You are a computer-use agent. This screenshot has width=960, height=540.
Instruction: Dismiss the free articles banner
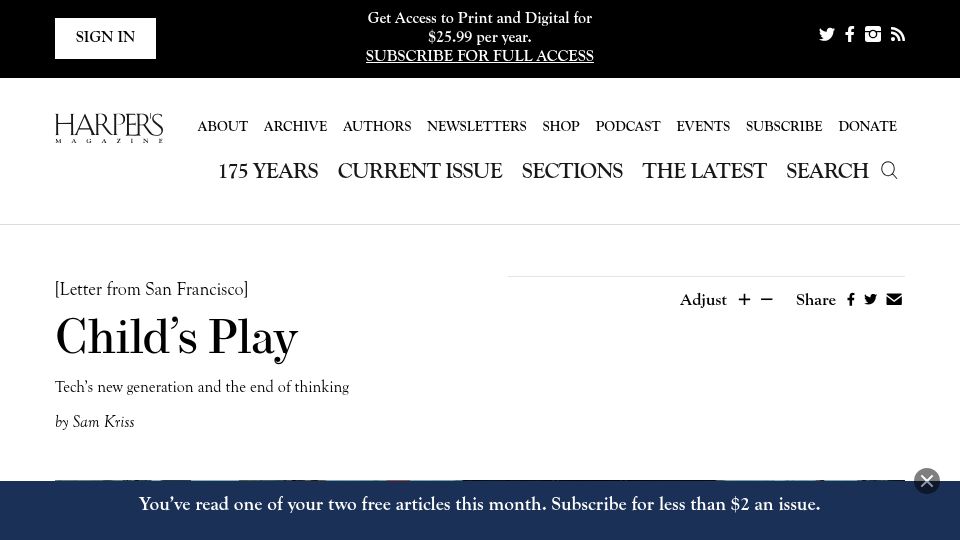point(927,481)
